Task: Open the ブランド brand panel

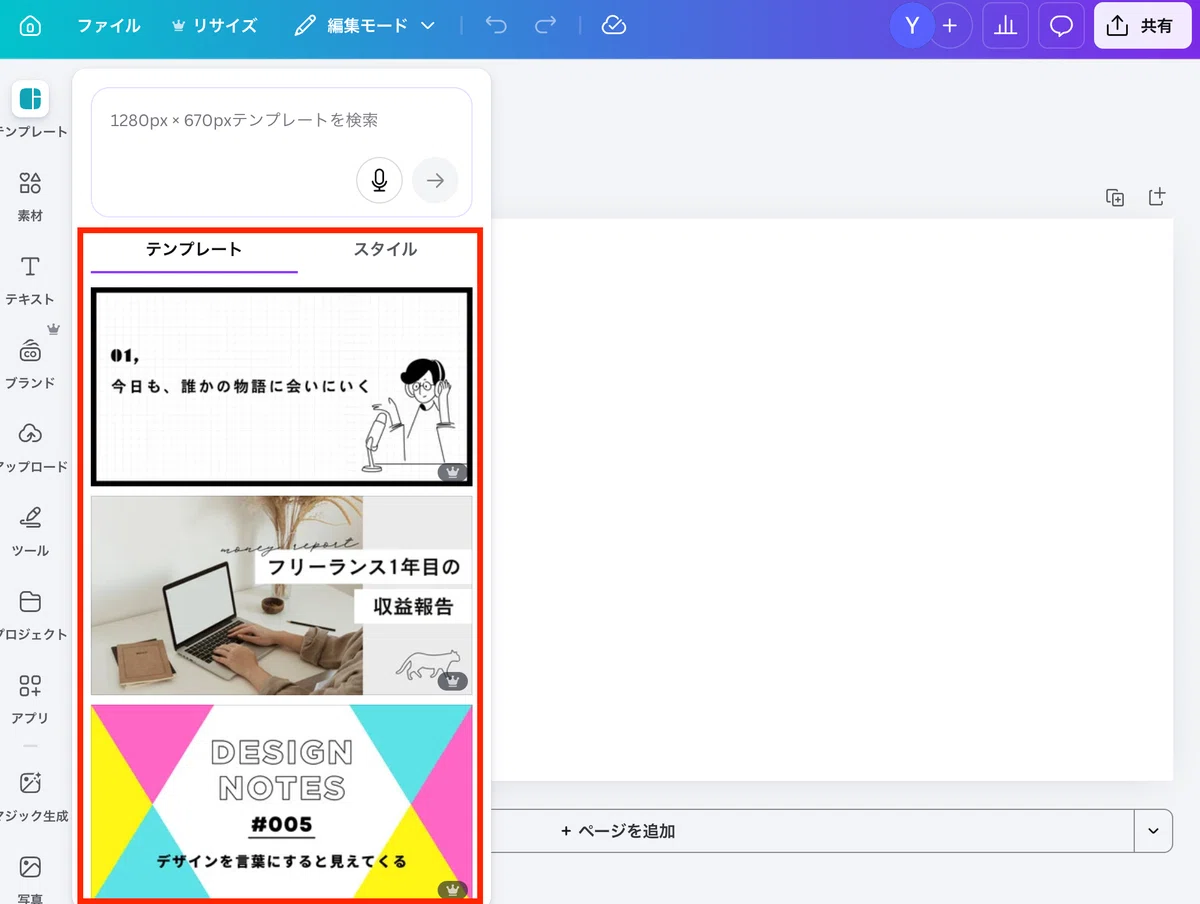Action: (x=31, y=362)
